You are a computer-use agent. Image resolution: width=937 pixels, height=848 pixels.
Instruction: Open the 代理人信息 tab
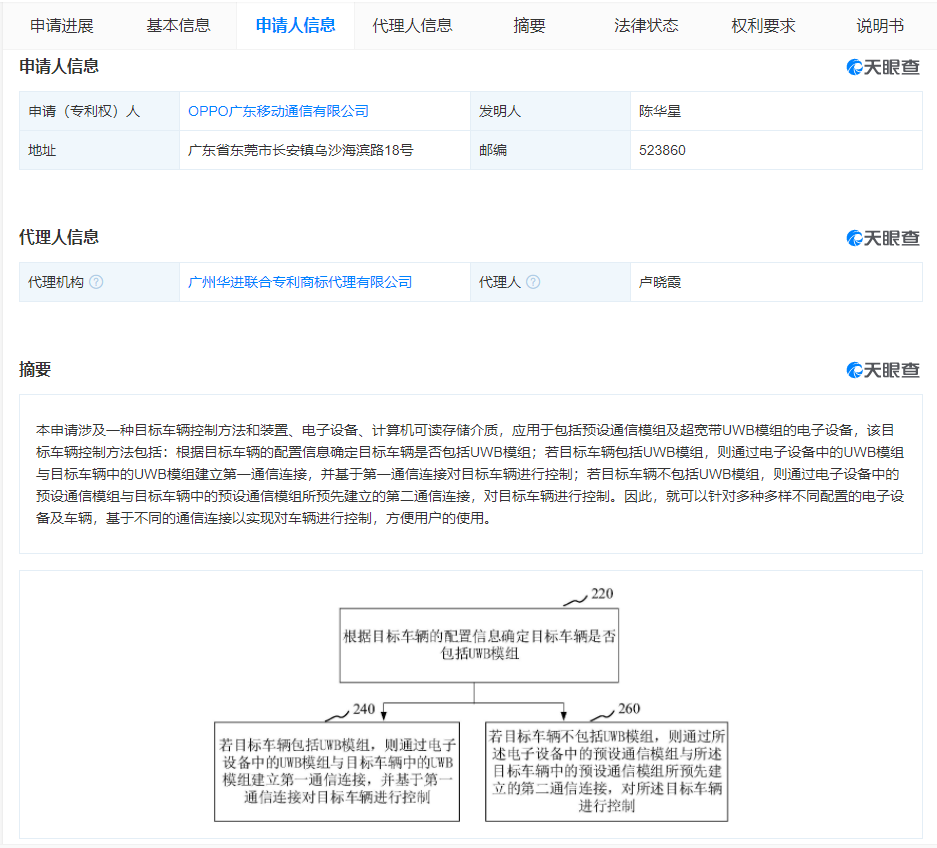pyautogui.click(x=412, y=26)
